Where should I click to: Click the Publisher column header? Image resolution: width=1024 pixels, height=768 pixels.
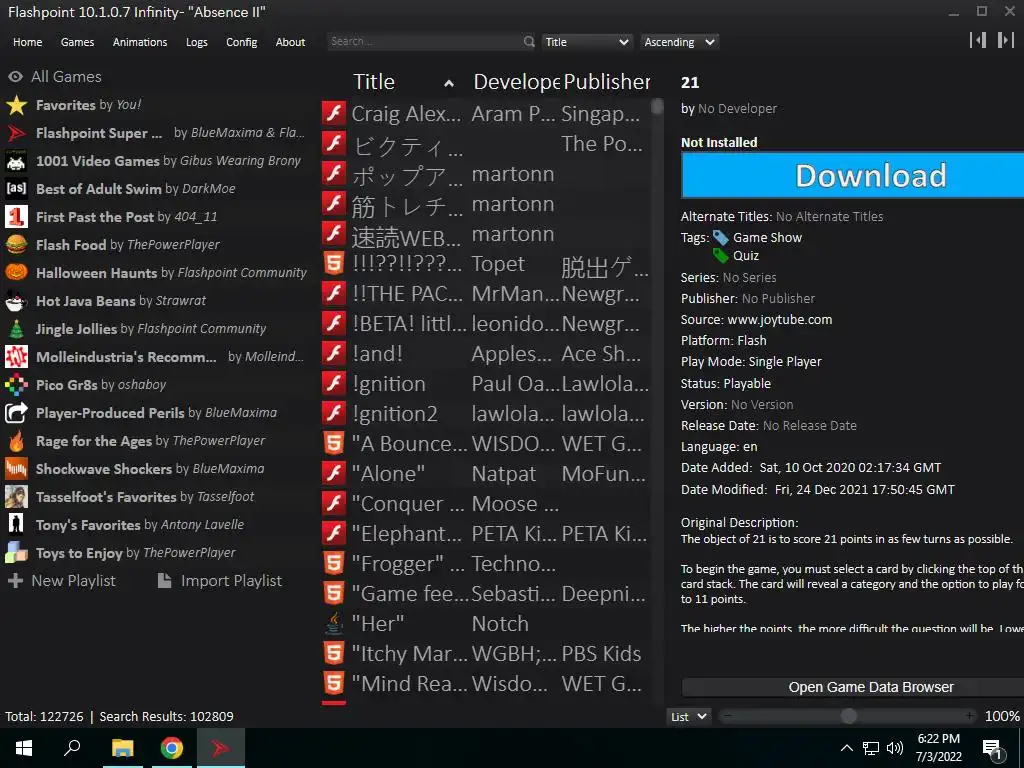607,82
